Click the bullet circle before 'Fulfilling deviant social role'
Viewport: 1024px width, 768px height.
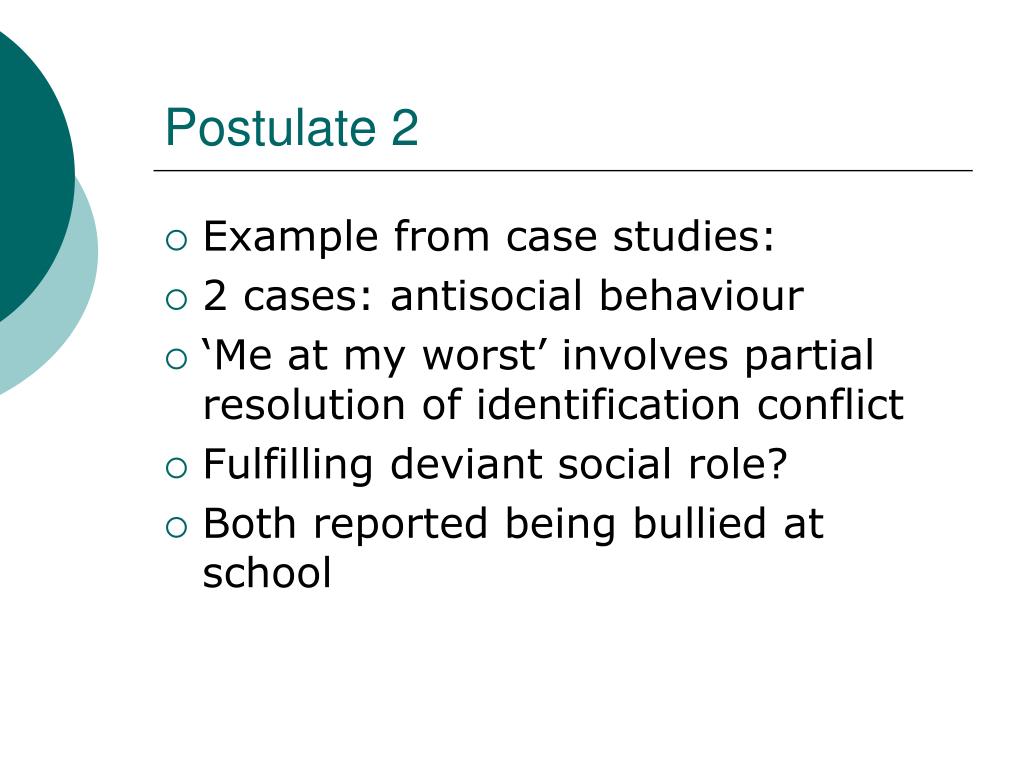pos(176,468)
